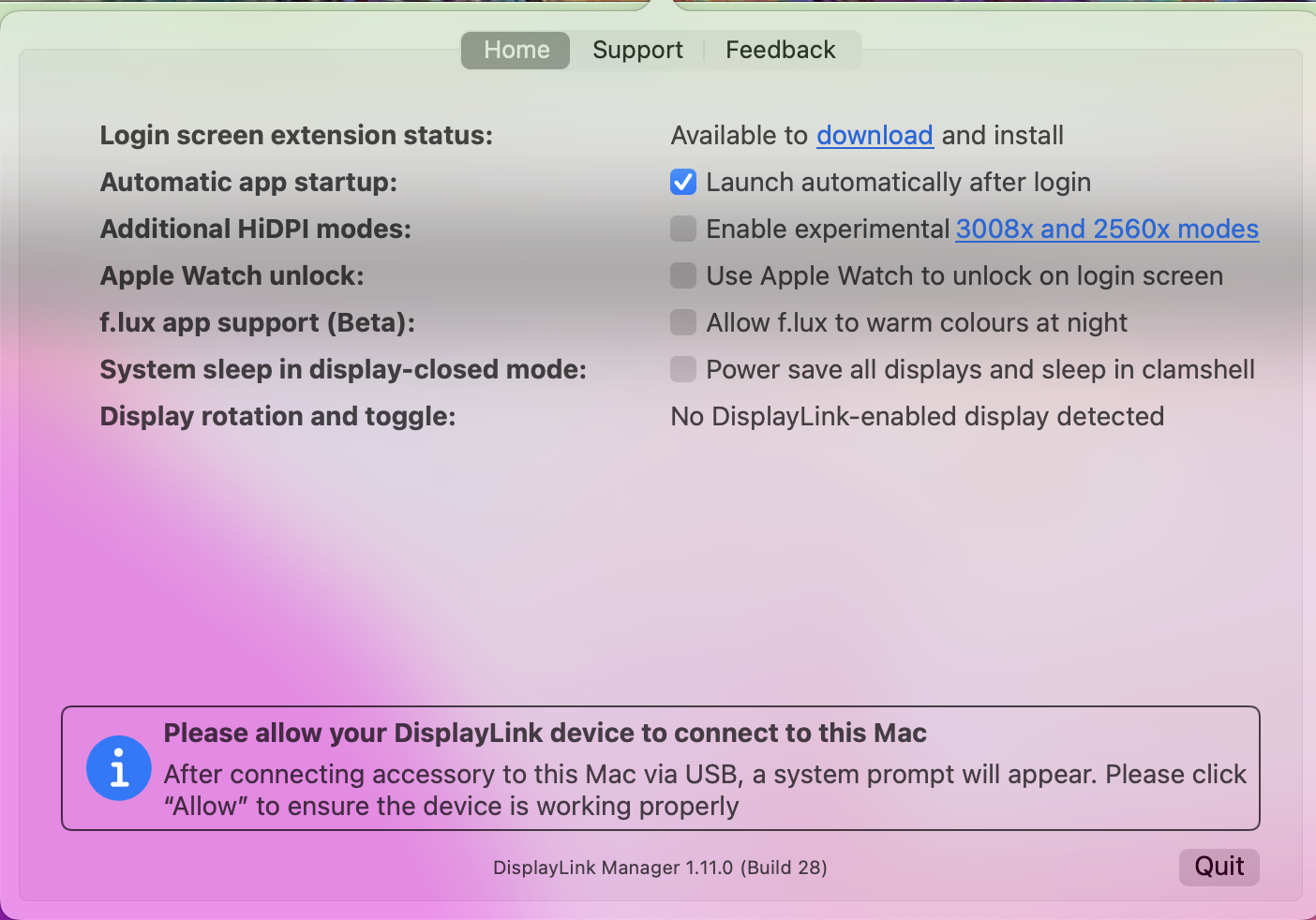
Task: Click the 'Apple Watch unlock:' label
Action: pyautogui.click(x=232, y=276)
